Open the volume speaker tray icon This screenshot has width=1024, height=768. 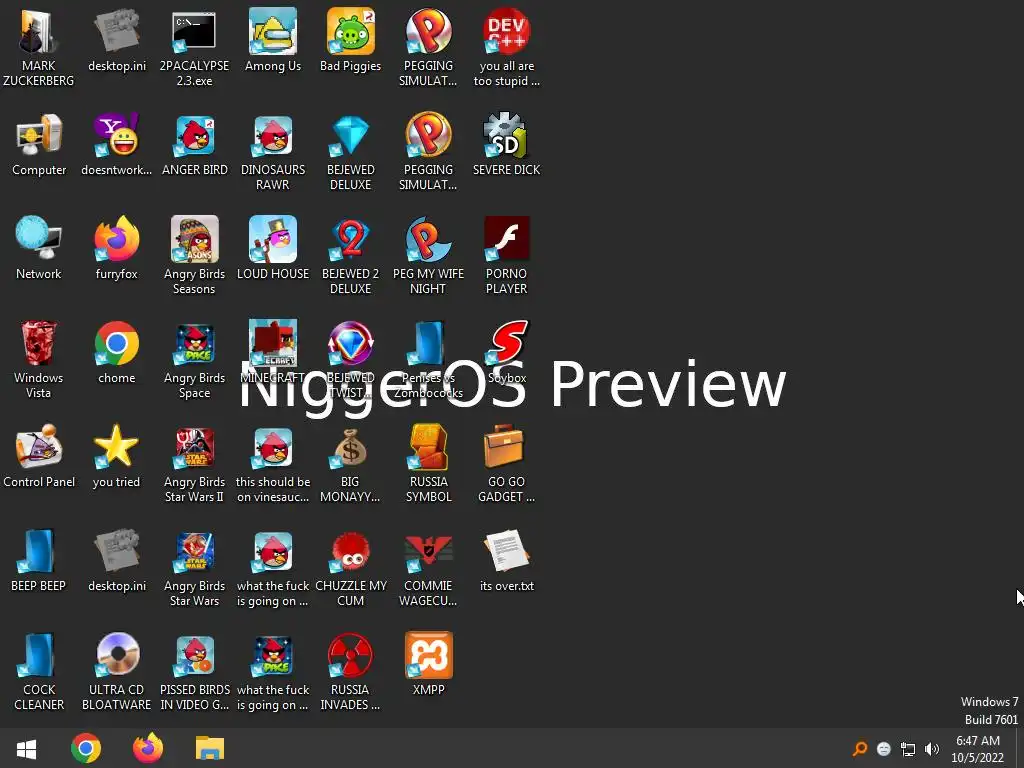[x=932, y=748]
